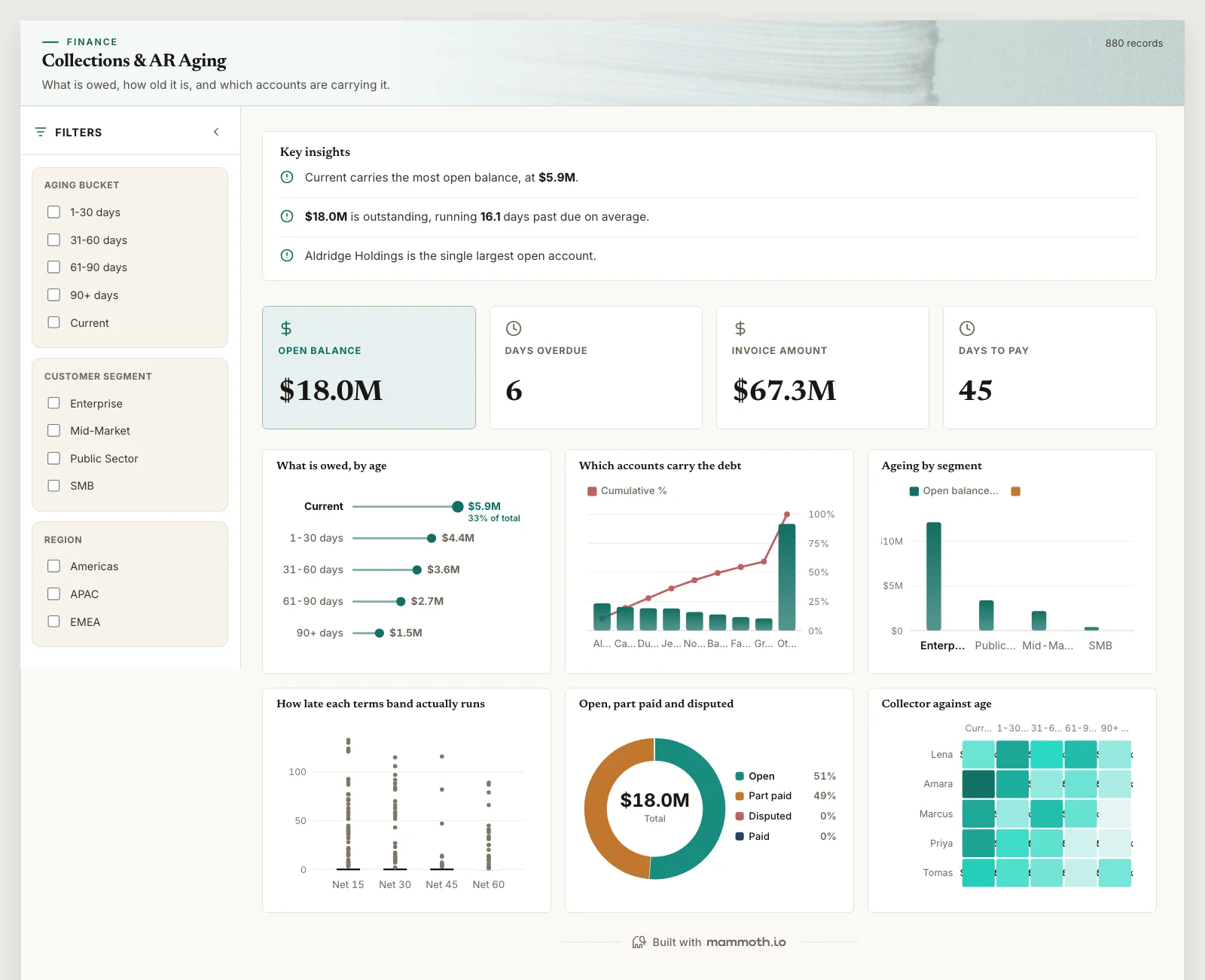Click the darkest heatmap cell in the Amara row
Image resolution: width=1205 pixels, height=980 pixels.
(x=978, y=784)
